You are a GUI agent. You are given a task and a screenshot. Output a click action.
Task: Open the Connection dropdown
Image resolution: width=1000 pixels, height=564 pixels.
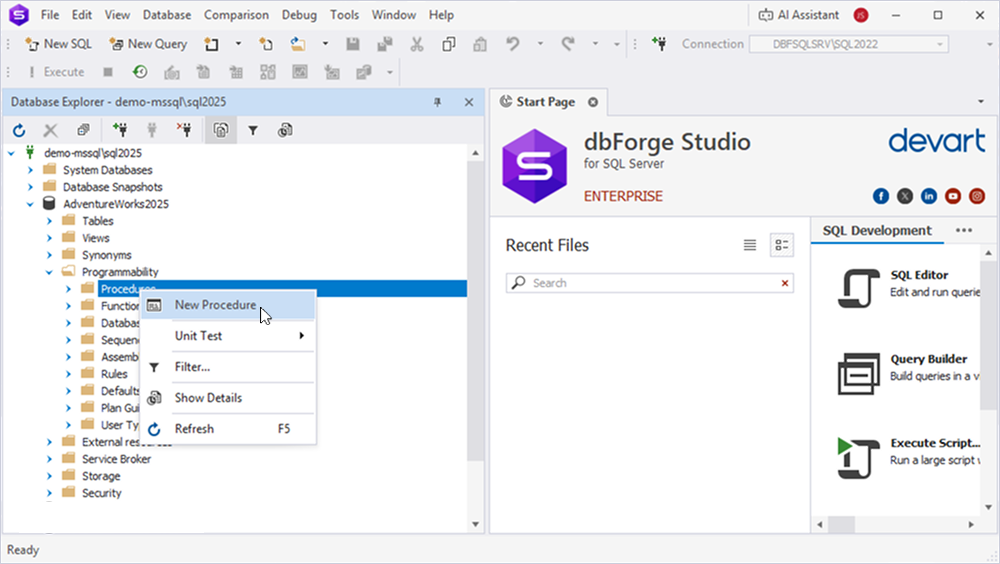[x=939, y=45]
